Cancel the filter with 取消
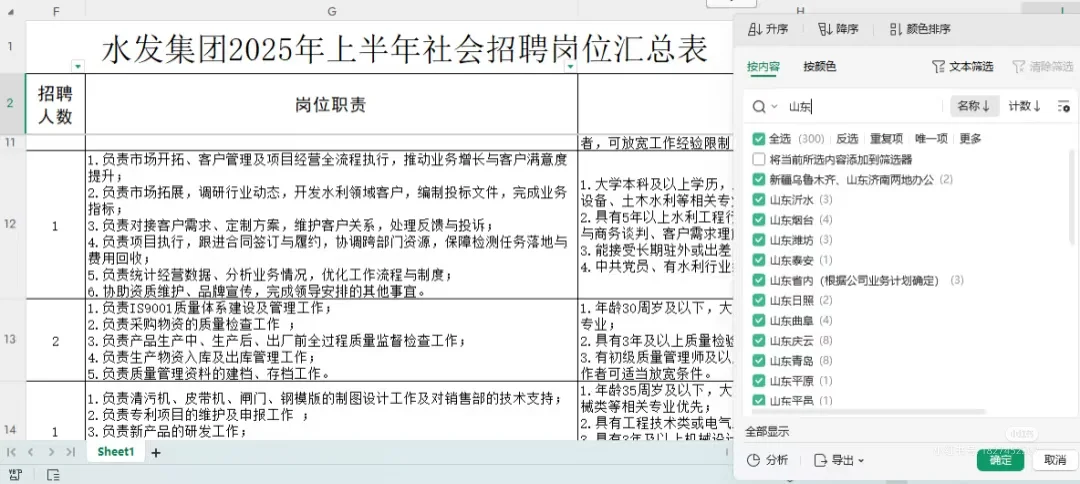The image size is (1080, 484). point(1055,460)
